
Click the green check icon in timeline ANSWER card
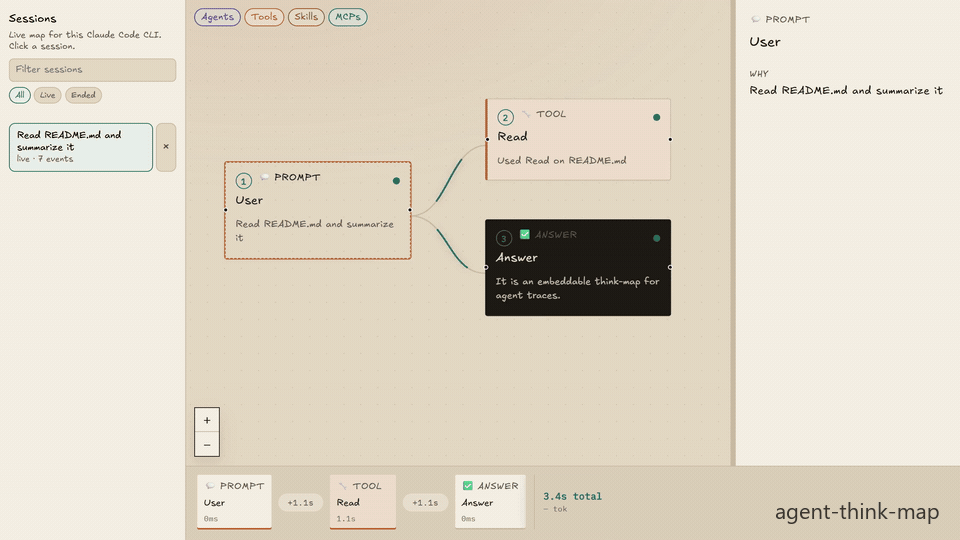[x=468, y=486]
